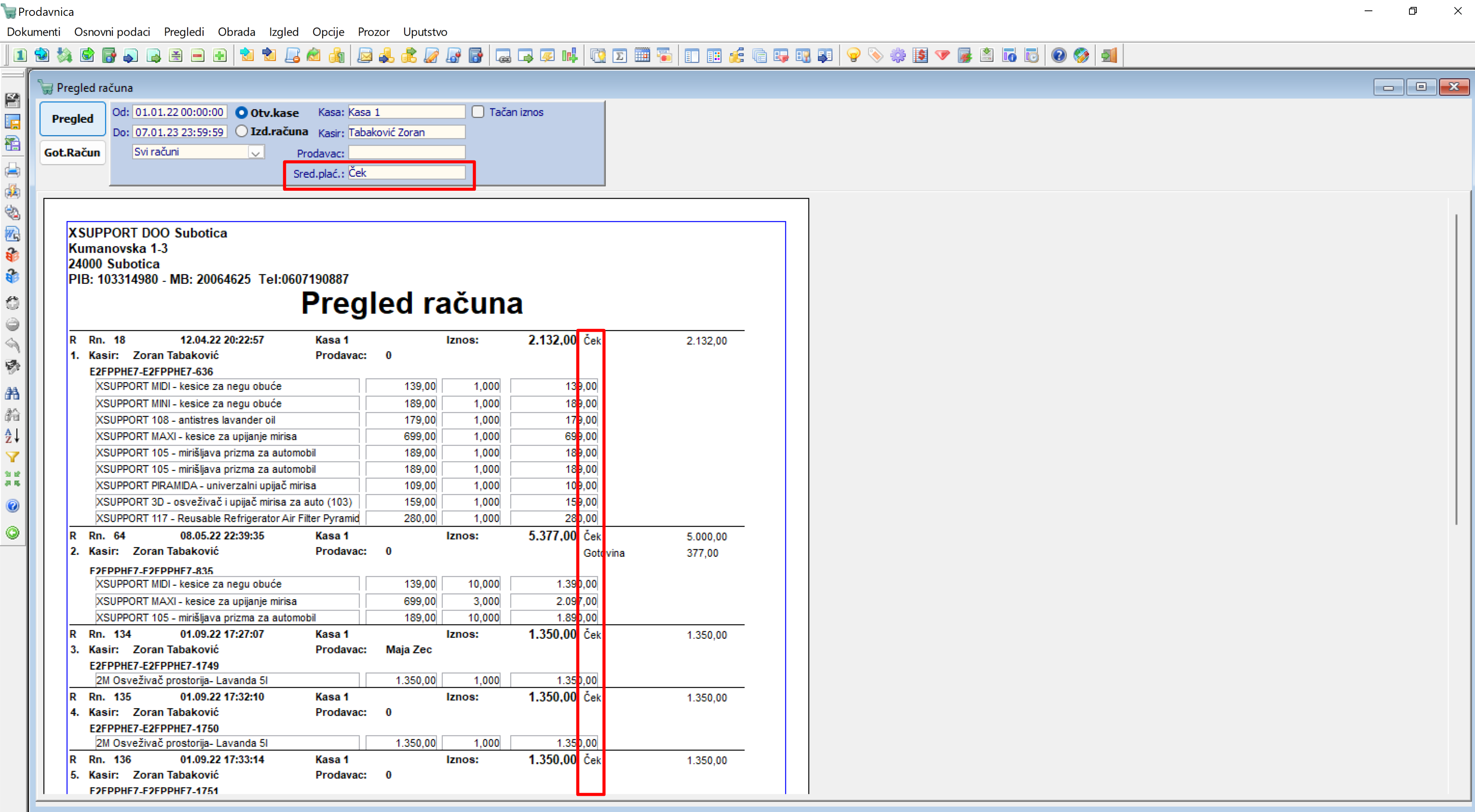1475x812 pixels.
Task: Click the calendar grid toolbar icon
Action: [x=642, y=56]
